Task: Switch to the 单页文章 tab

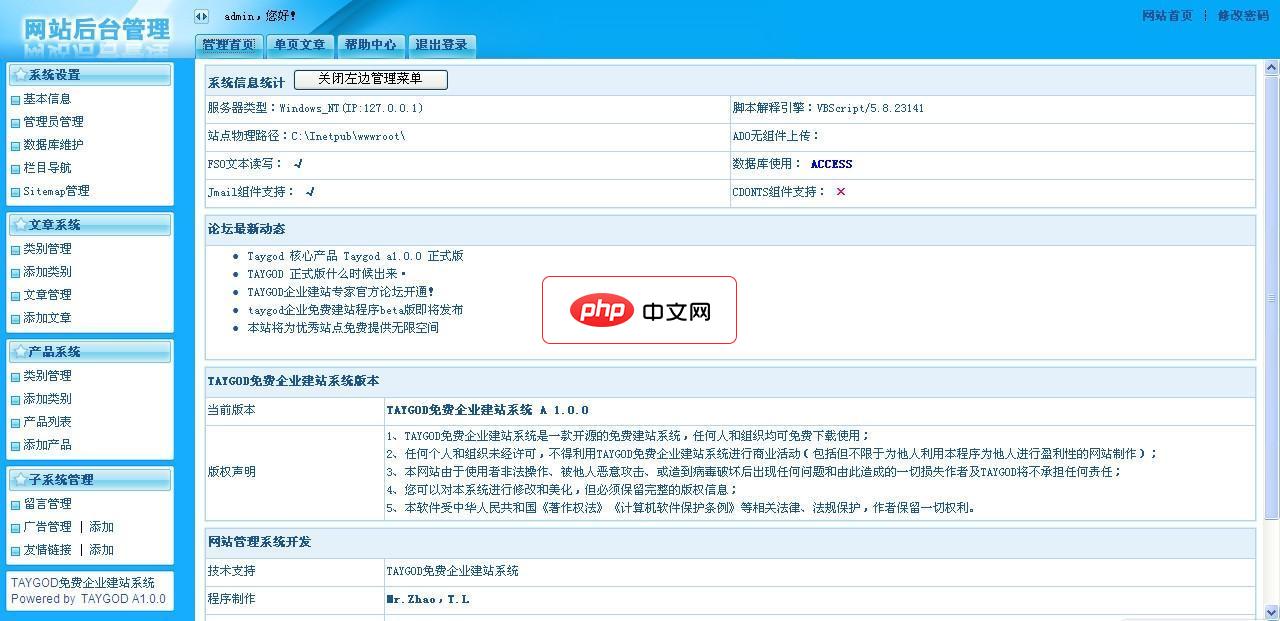Action: (300, 44)
